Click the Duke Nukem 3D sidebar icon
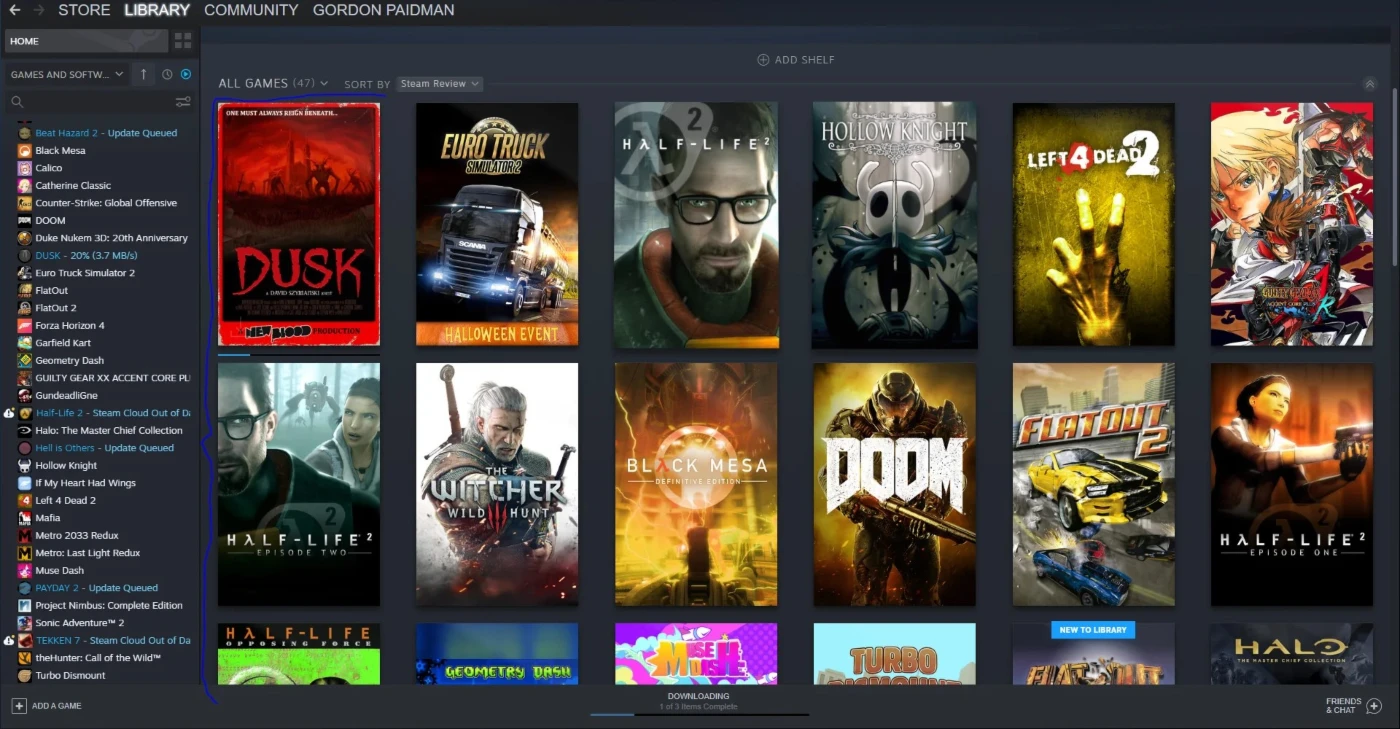The image size is (1400, 729). point(24,238)
